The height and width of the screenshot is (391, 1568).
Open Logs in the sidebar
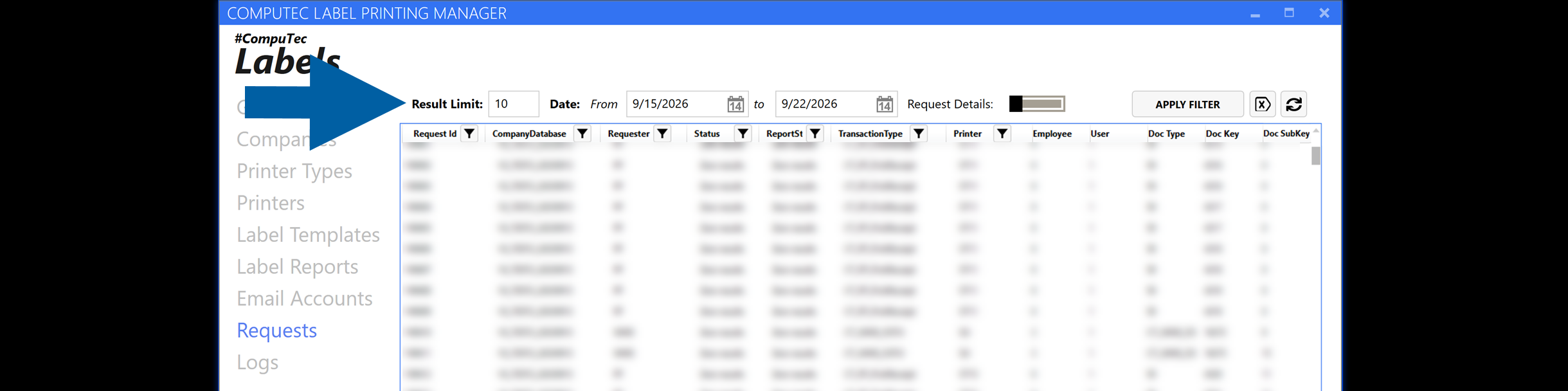(258, 363)
